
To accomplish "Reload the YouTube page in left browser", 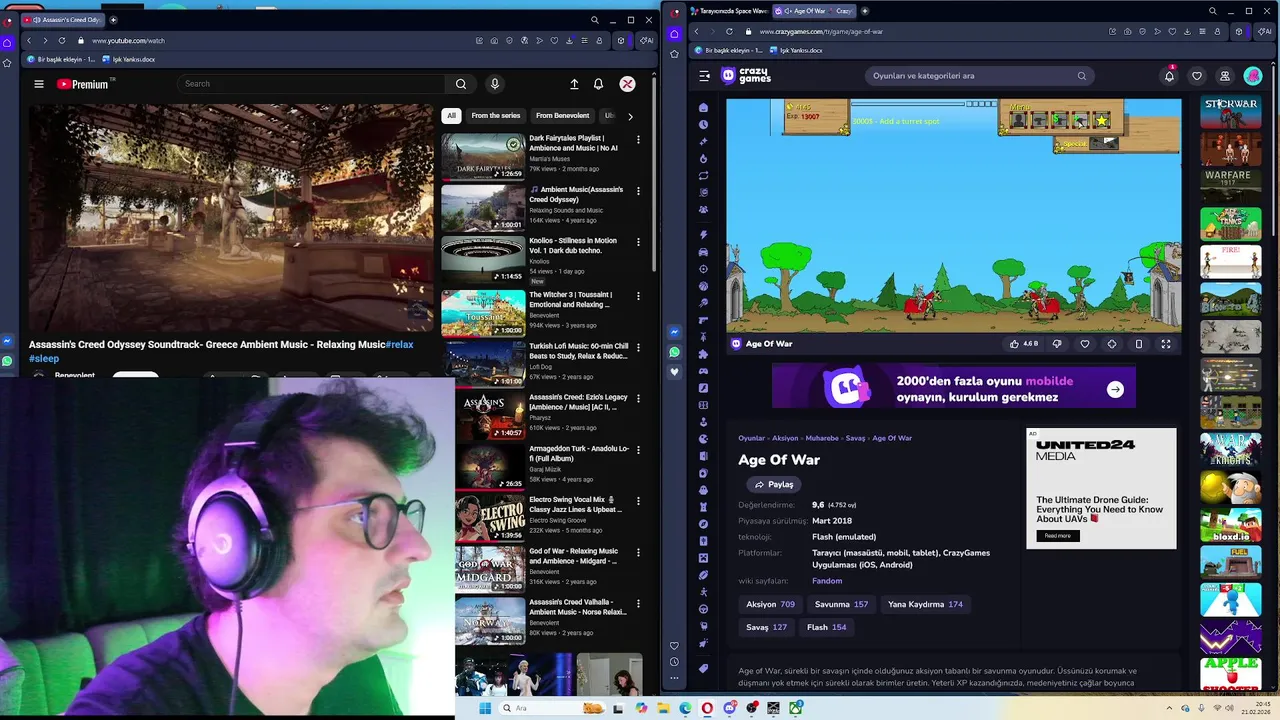I will [x=62, y=40].
